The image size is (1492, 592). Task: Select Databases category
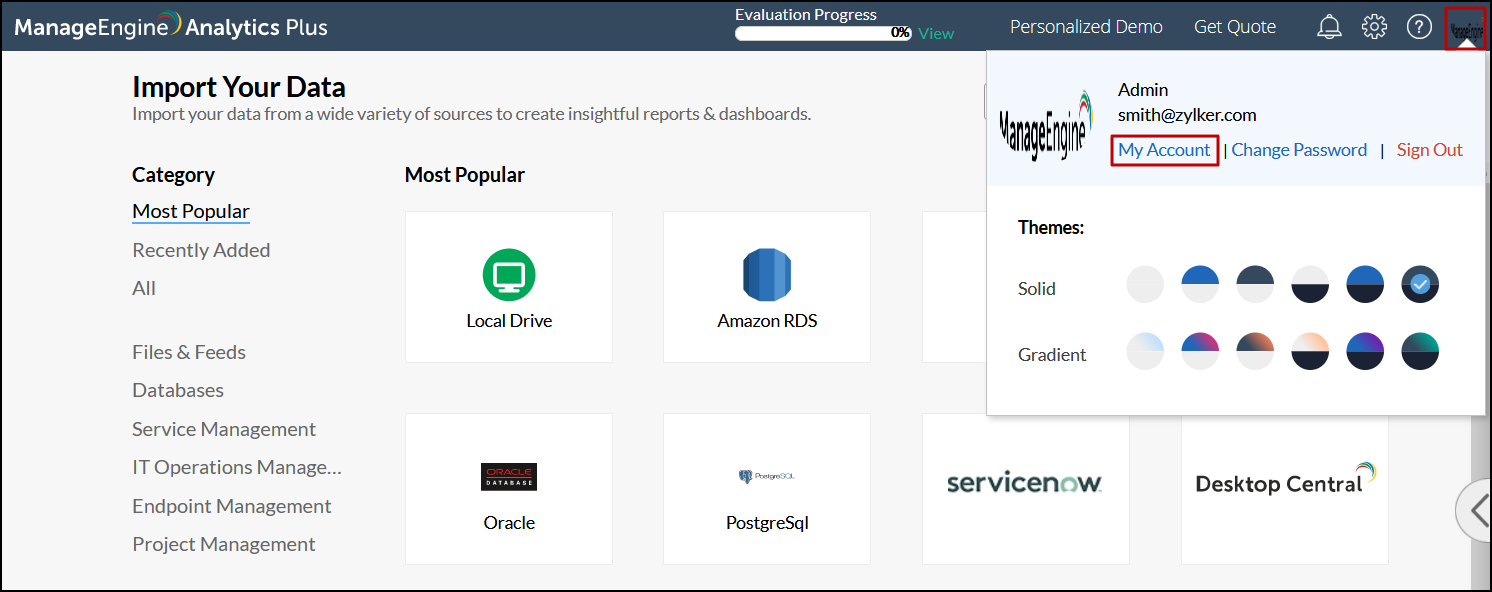coord(178,390)
